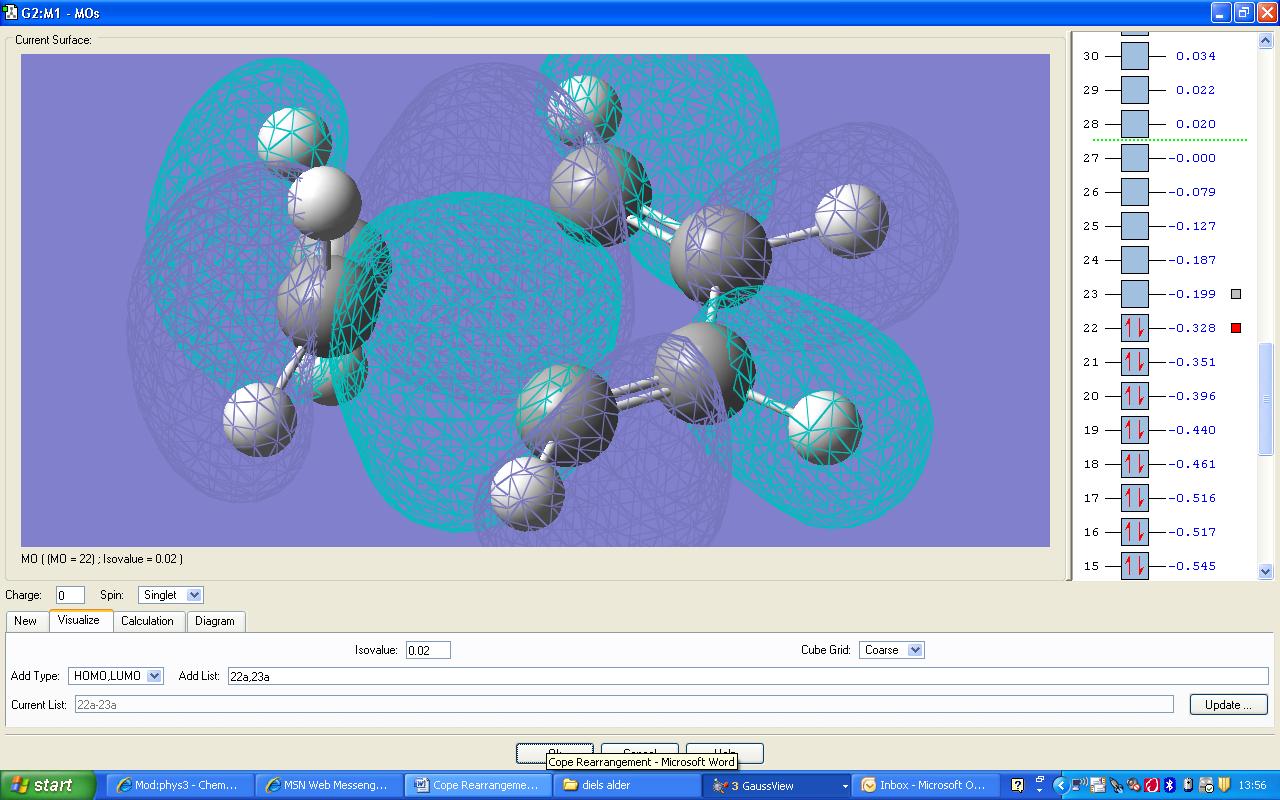The image size is (1280, 800).
Task: Open diels alder folder in taskbar
Action: coord(625,785)
